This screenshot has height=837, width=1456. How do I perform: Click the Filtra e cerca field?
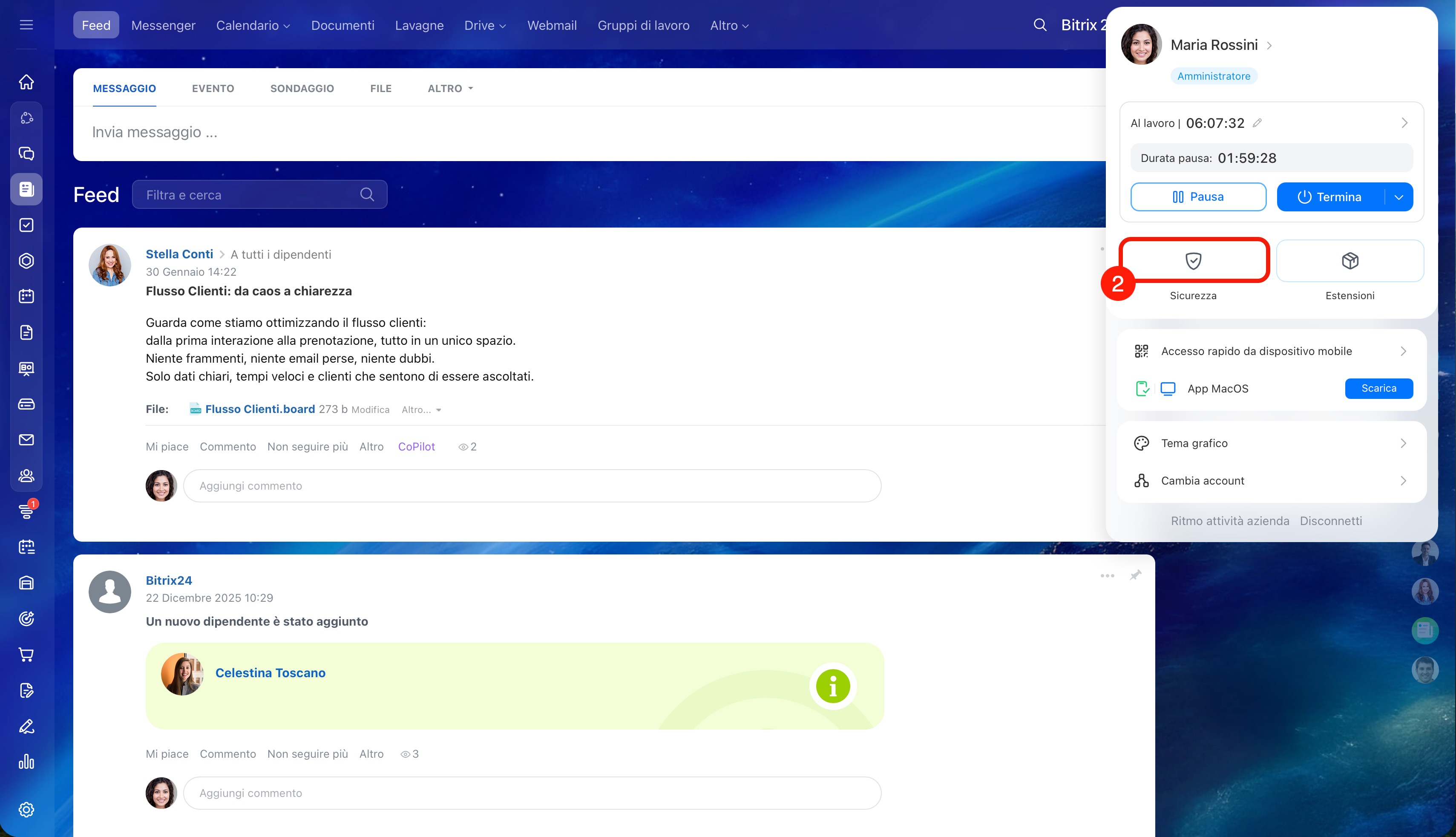(x=247, y=195)
